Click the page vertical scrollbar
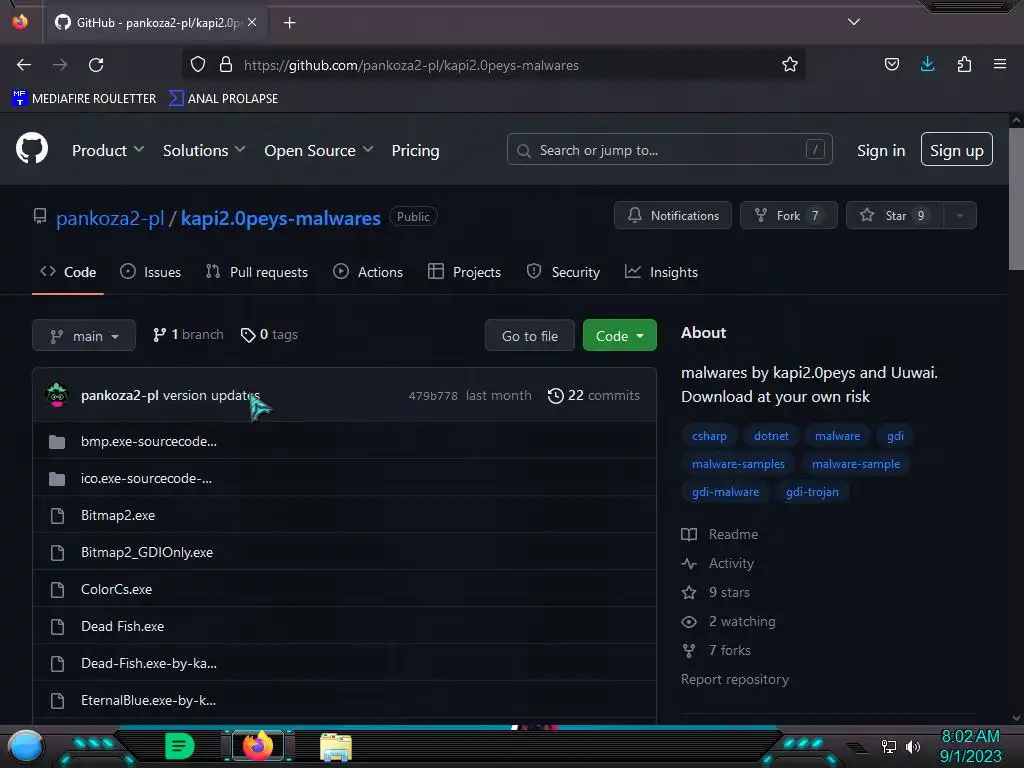The width and height of the screenshot is (1024, 768). [1016, 198]
